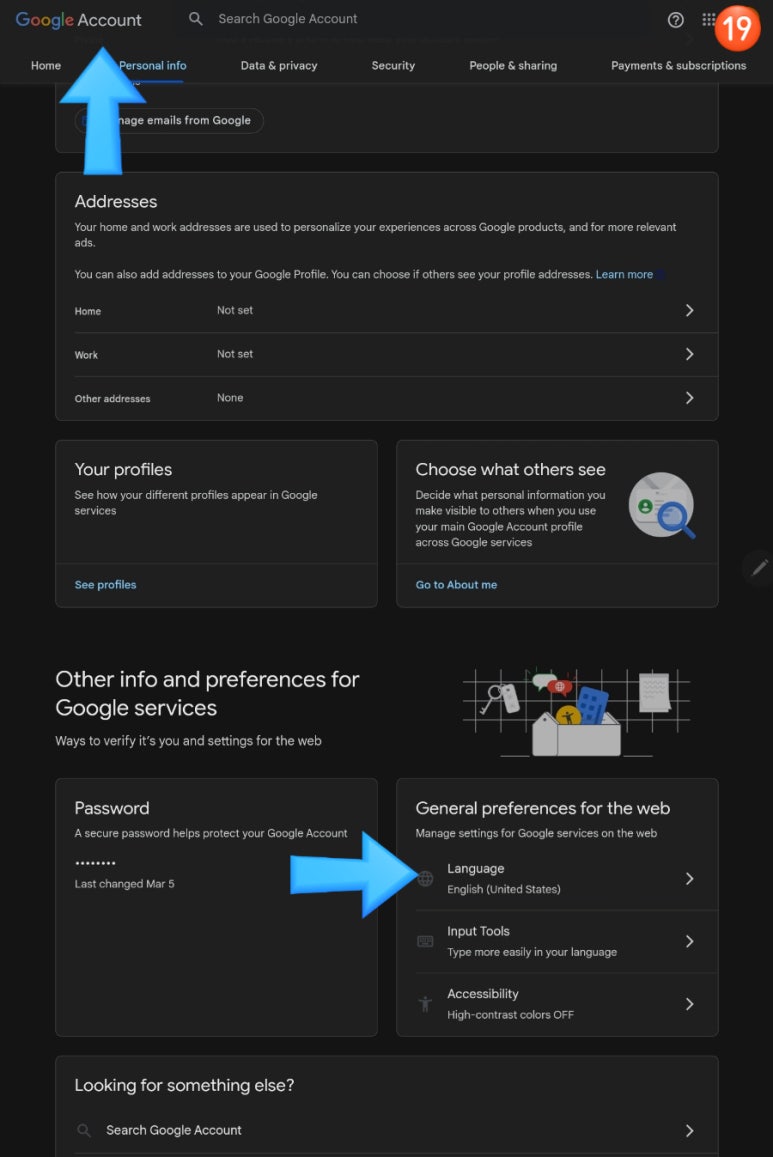Click the pencil edit icon at right edge

coord(759,567)
